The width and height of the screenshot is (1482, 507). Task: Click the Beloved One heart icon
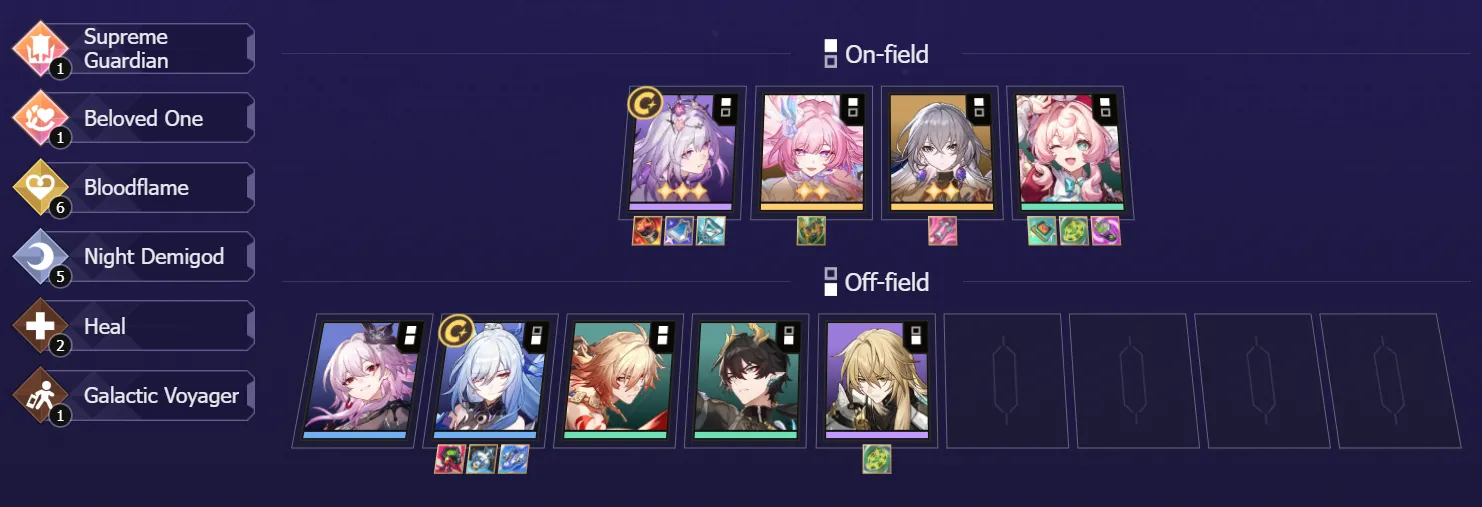(41, 118)
